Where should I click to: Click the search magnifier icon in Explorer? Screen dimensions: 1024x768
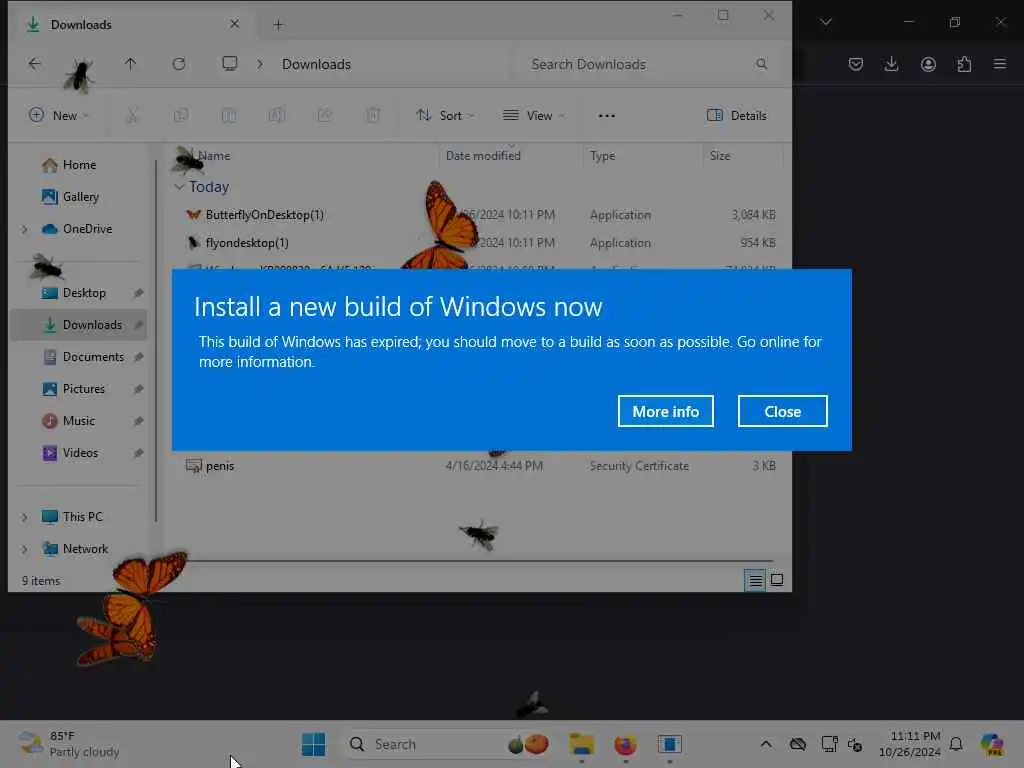(x=761, y=64)
